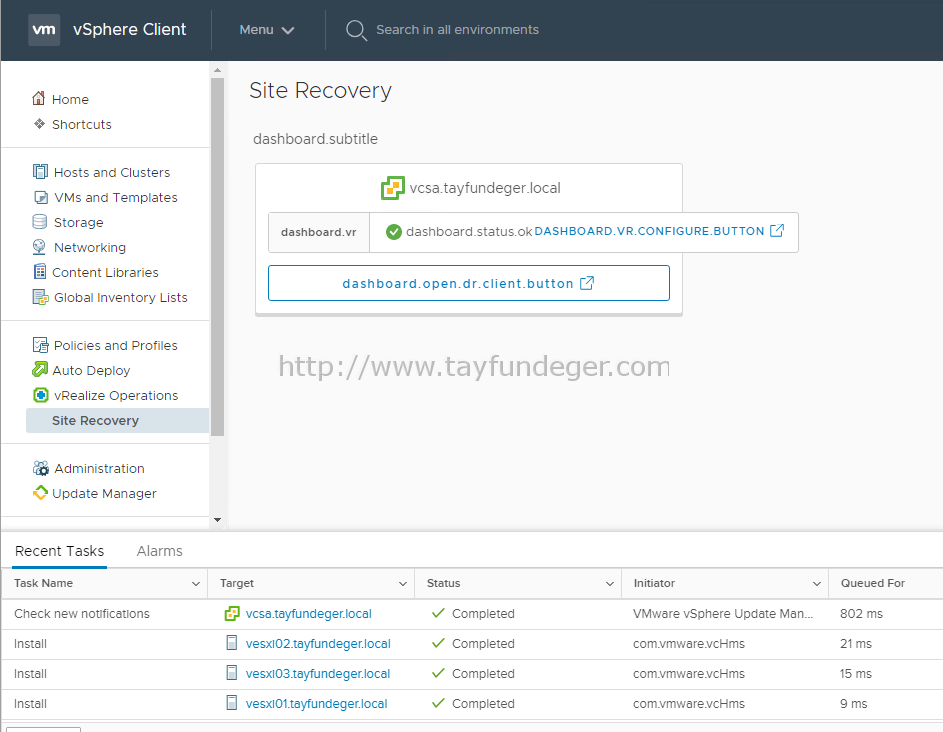Open vesxi03.tayfundeger.local target link
This screenshot has height=732, width=943.
(318, 674)
